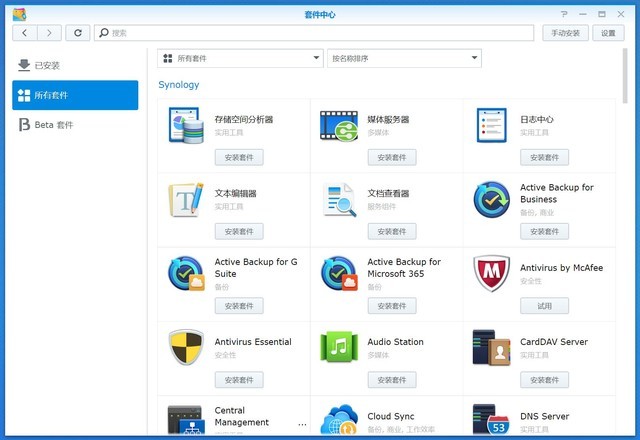The image size is (640, 440).
Task: Click the search input field
Action: (314, 33)
